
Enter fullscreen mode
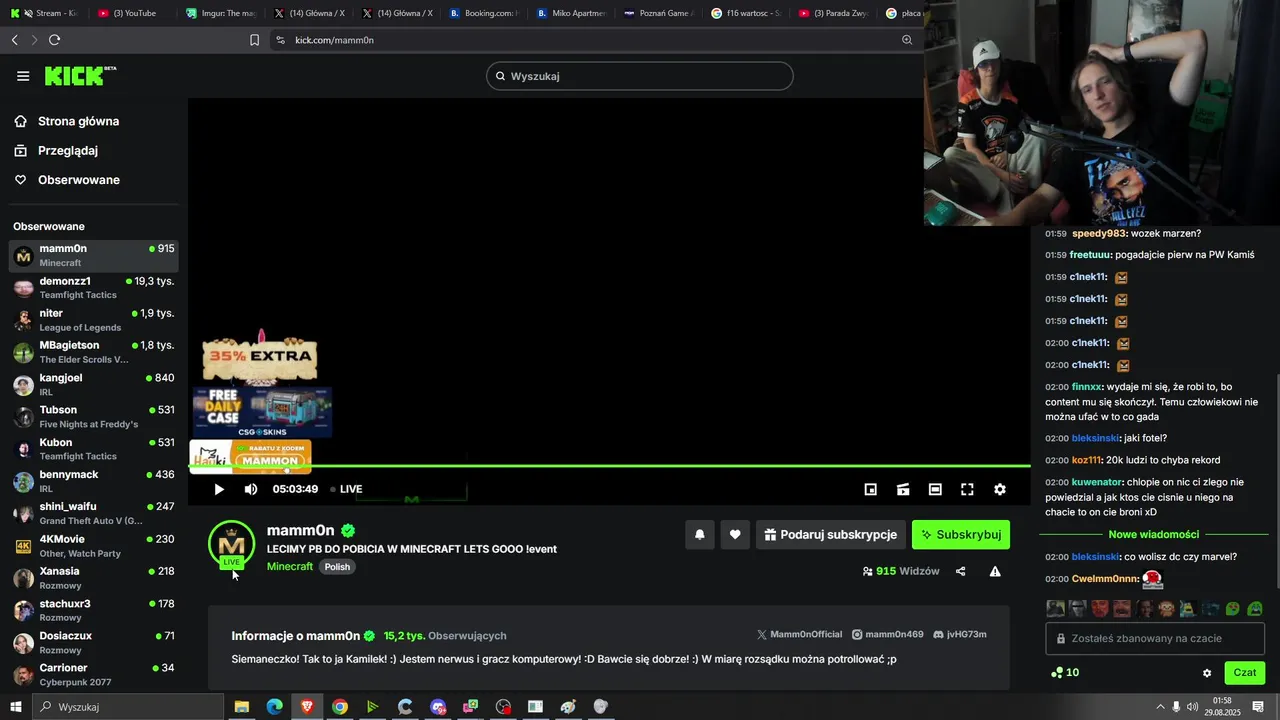click(x=967, y=489)
